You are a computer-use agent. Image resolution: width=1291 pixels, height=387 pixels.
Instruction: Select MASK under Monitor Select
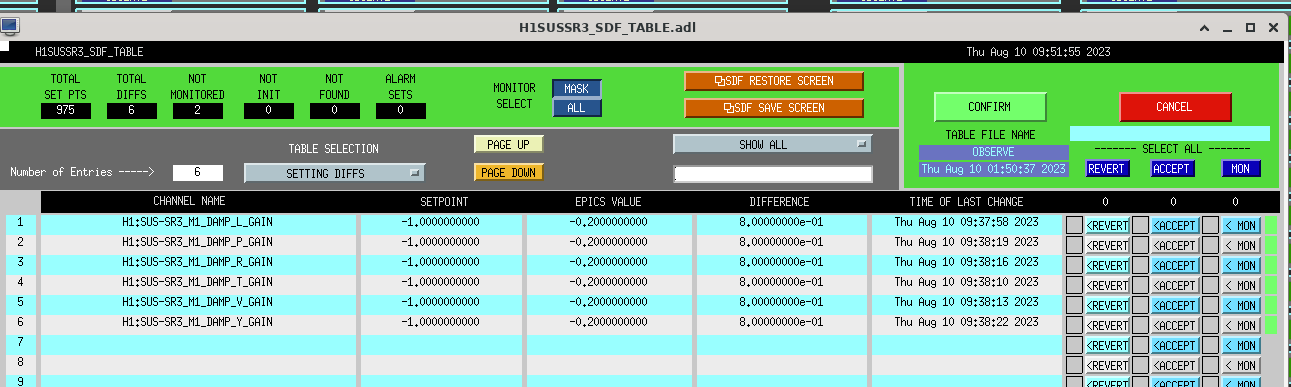click(x=576, y=89)
